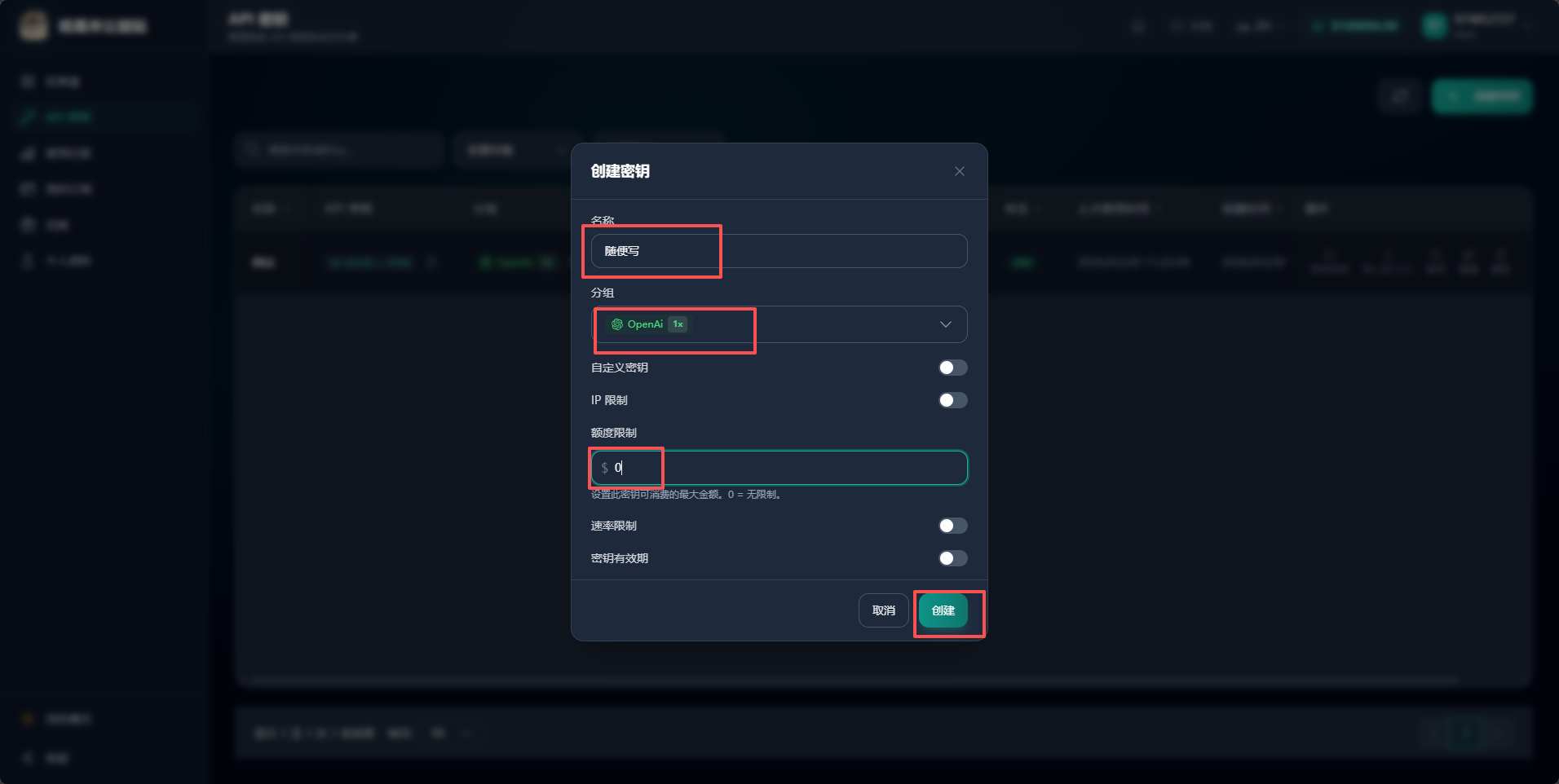Close the 创建密钥 dialog with the X

(x=960, y=171)
